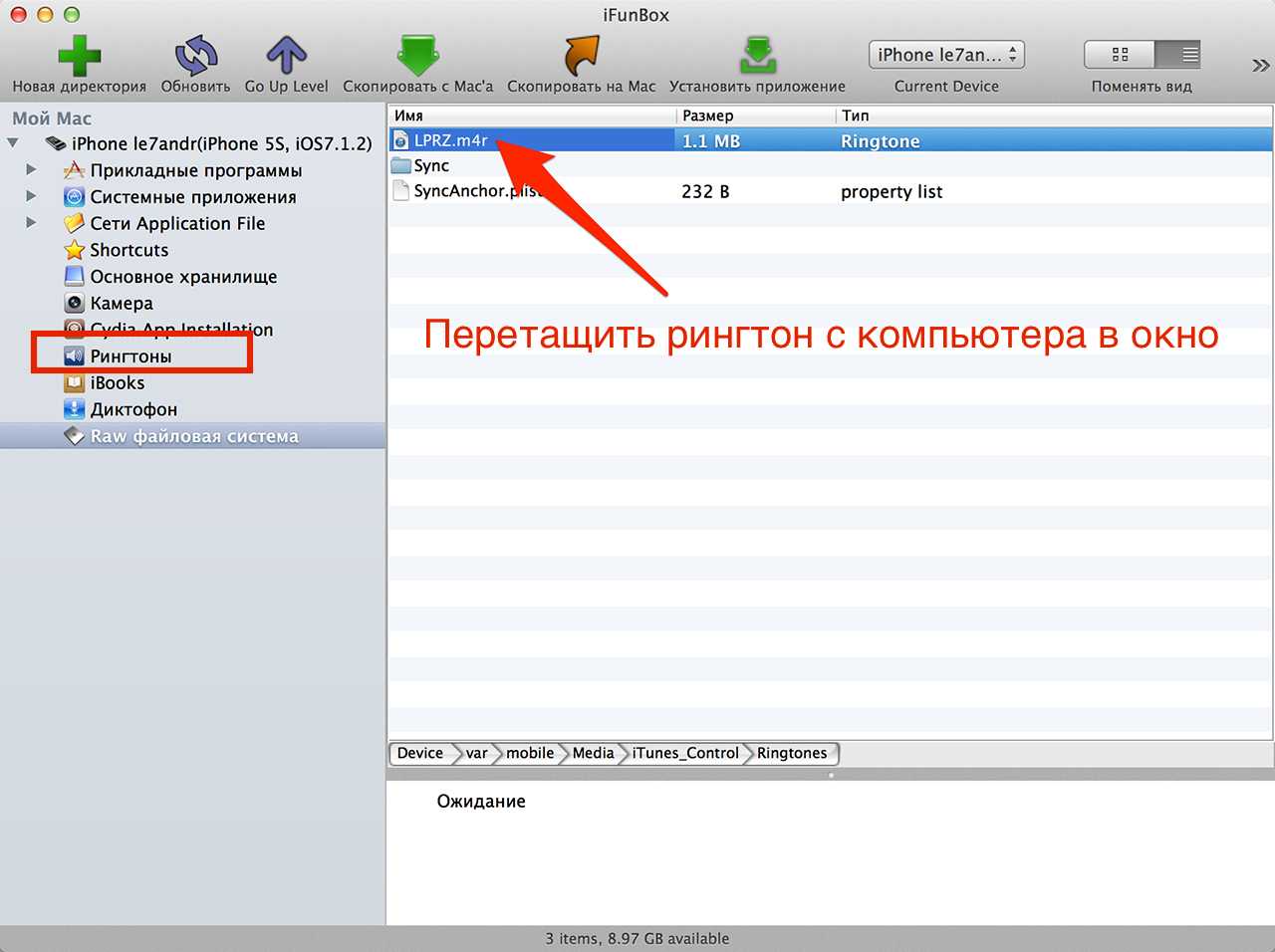Go to var in path bar
This screenshot has height=952, width=1275.
tap(477, 753)
